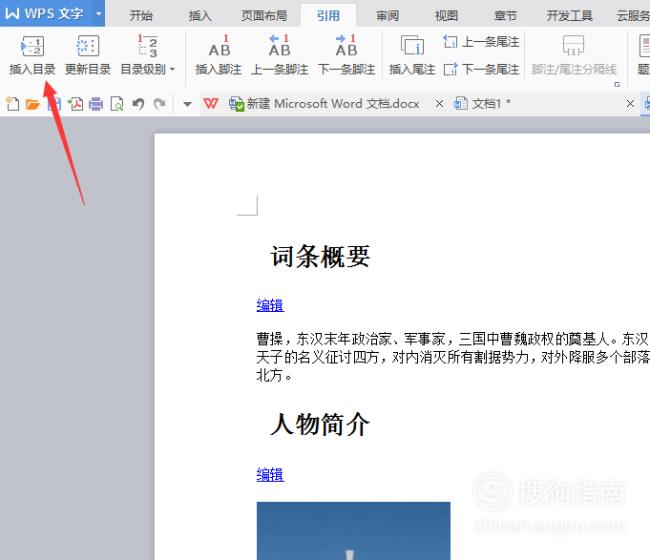Switch to 新建 Microsoft Word 文档.docx tab
This screenshot has width=650, height=560.
pos(324,103)
